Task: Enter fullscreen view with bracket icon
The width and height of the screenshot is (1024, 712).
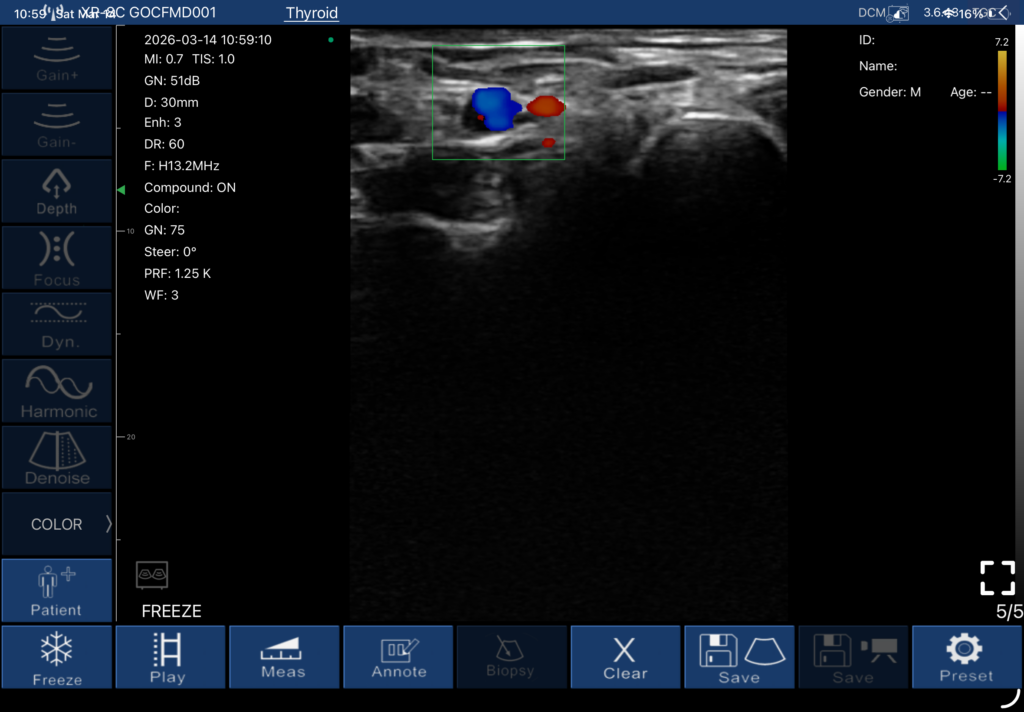Action: coord(997,577)
